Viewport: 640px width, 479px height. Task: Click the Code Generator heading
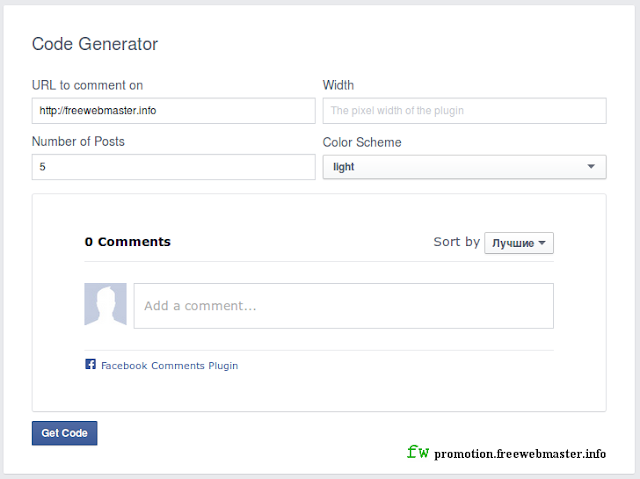[x=95, y=44]
